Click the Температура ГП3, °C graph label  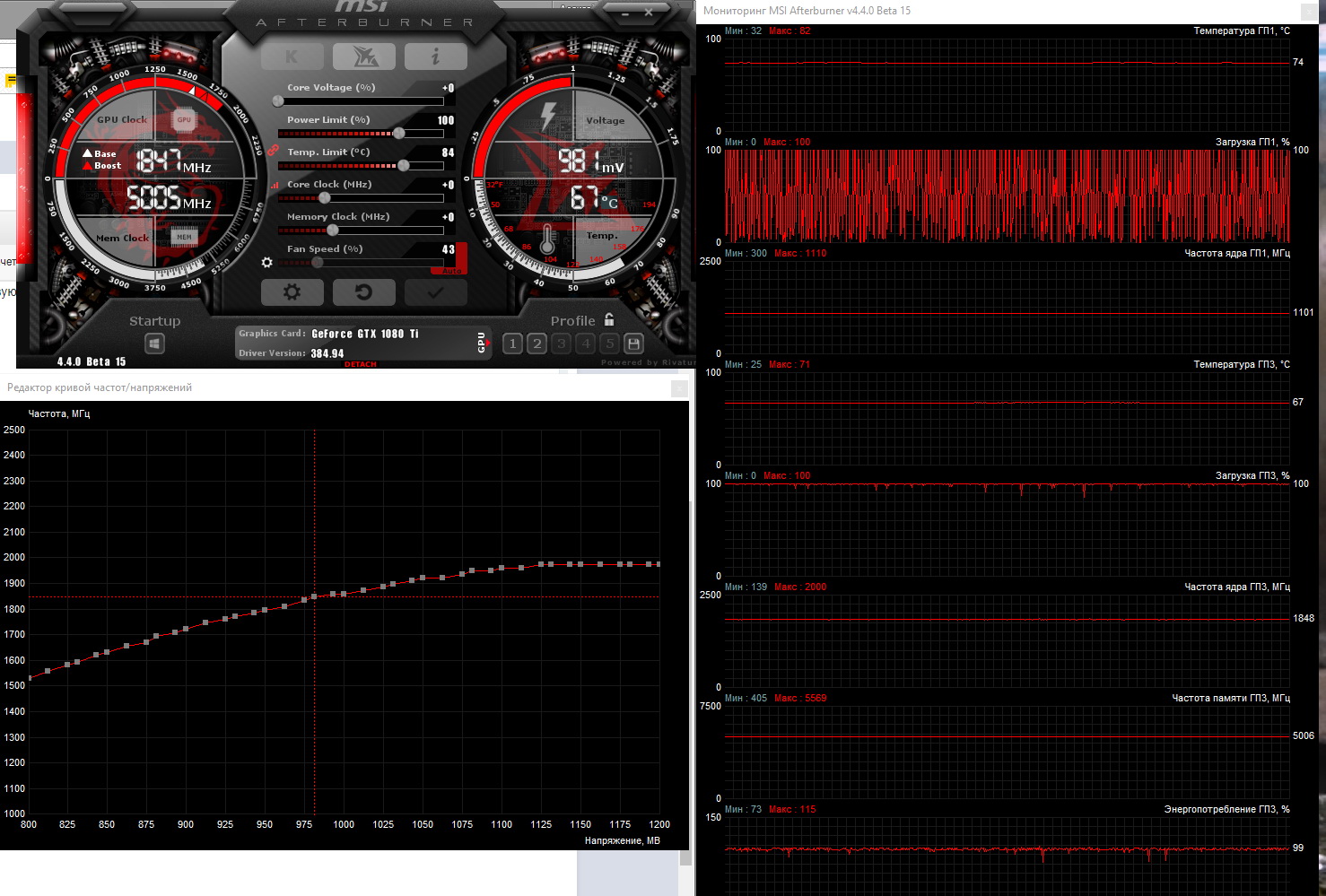click(1242, 364)
